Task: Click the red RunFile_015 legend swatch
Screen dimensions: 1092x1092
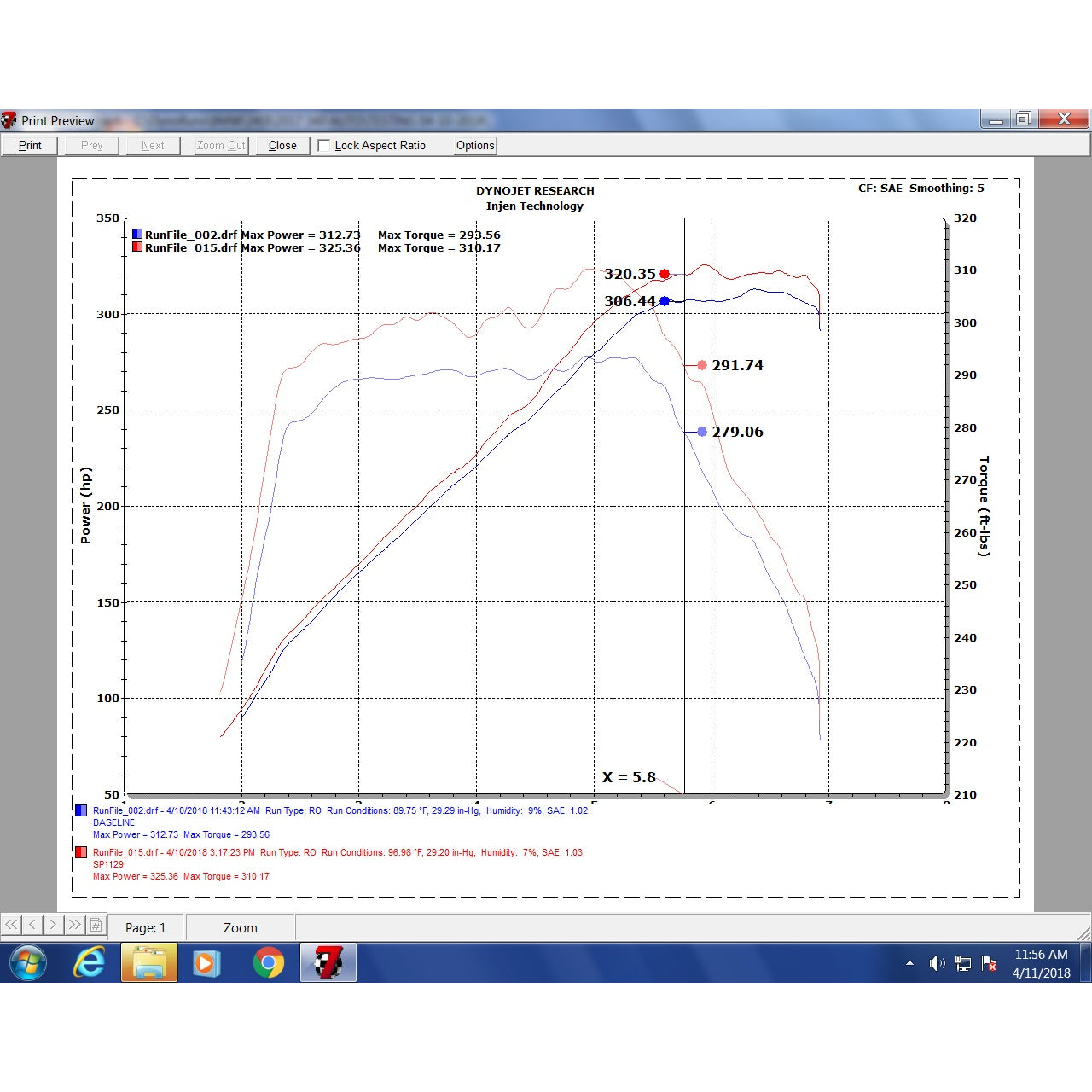Action: (x=137, y=247)
